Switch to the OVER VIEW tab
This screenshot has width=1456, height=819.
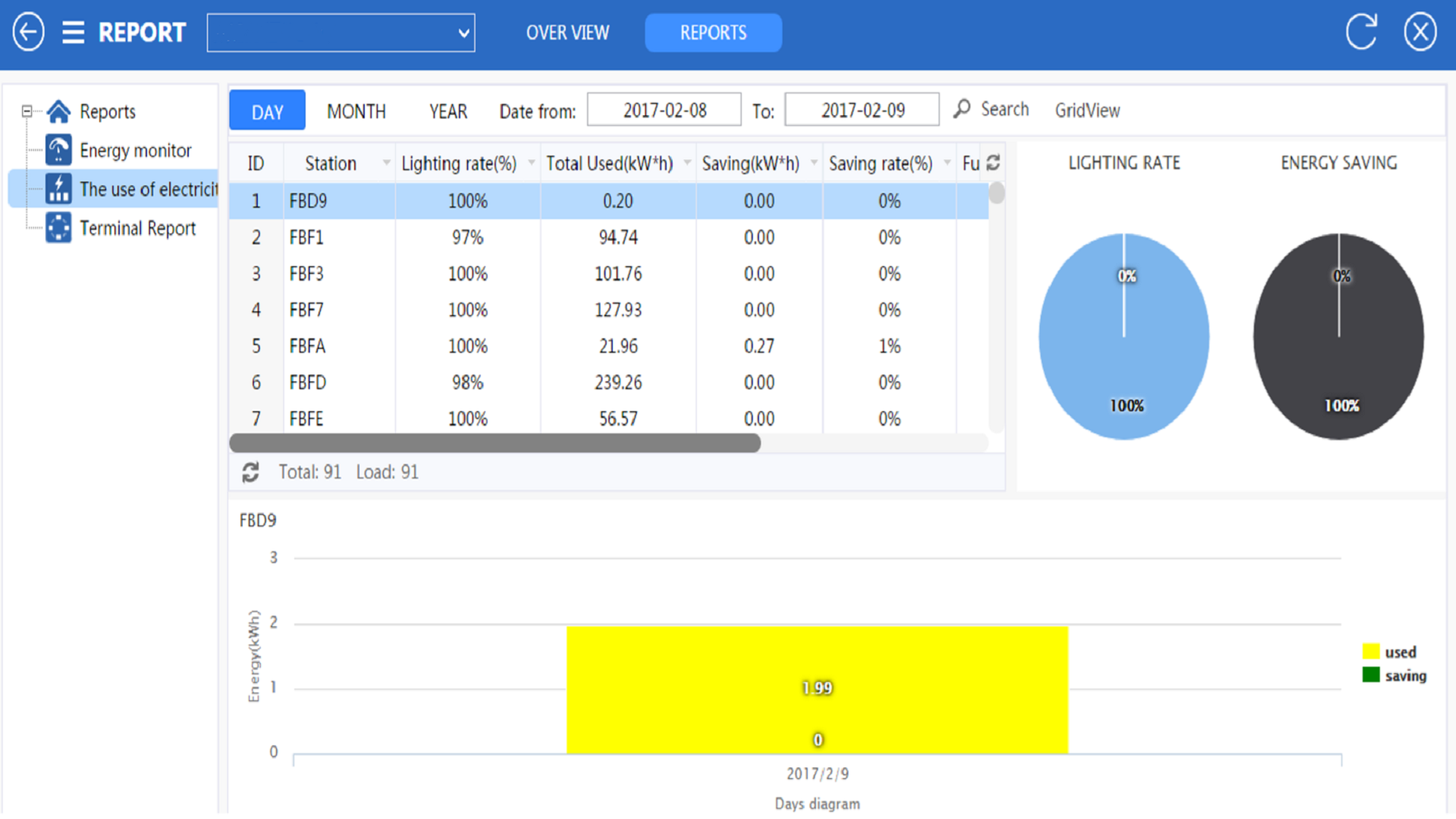pos(567,33)
